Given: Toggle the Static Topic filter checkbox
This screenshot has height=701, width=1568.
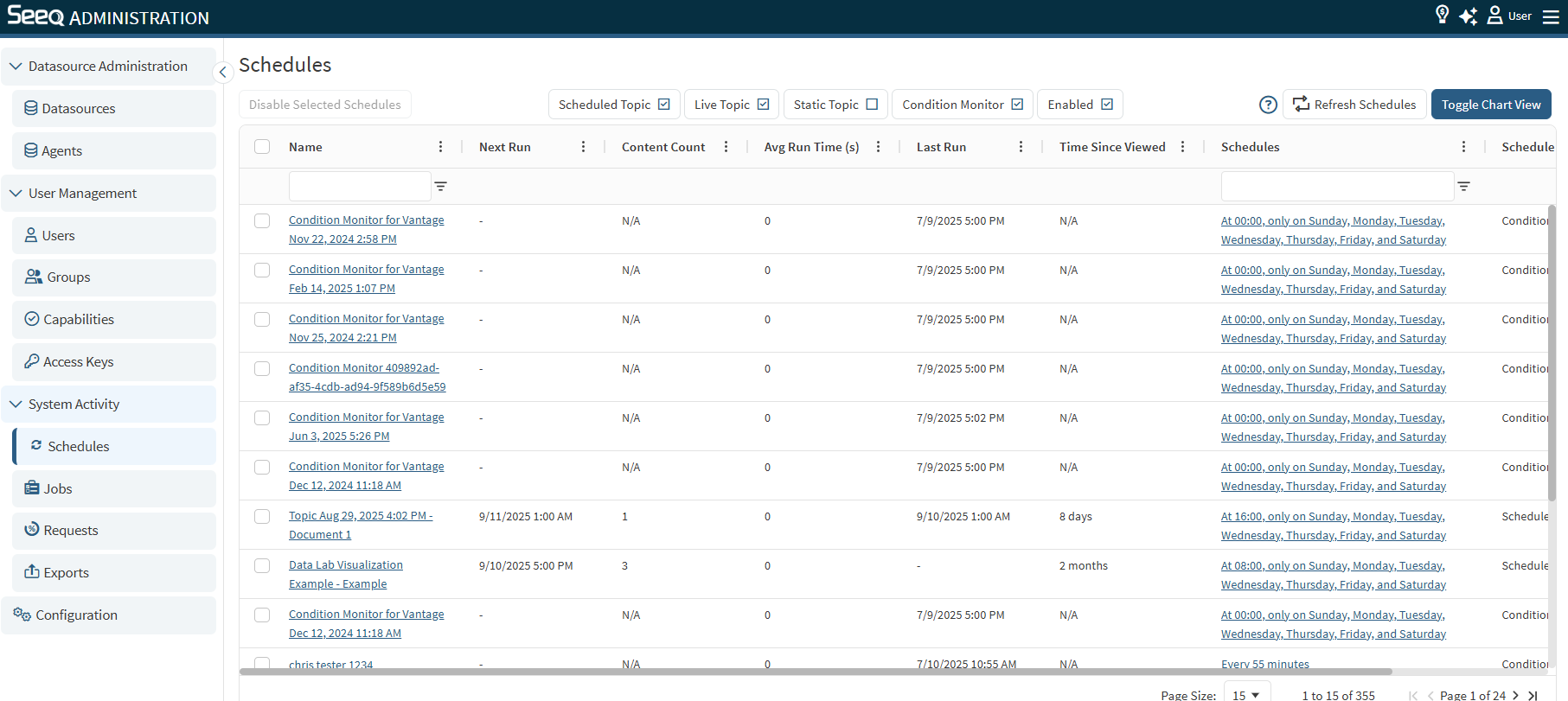Looking at the screenshot, I should [x=872, y=105].
